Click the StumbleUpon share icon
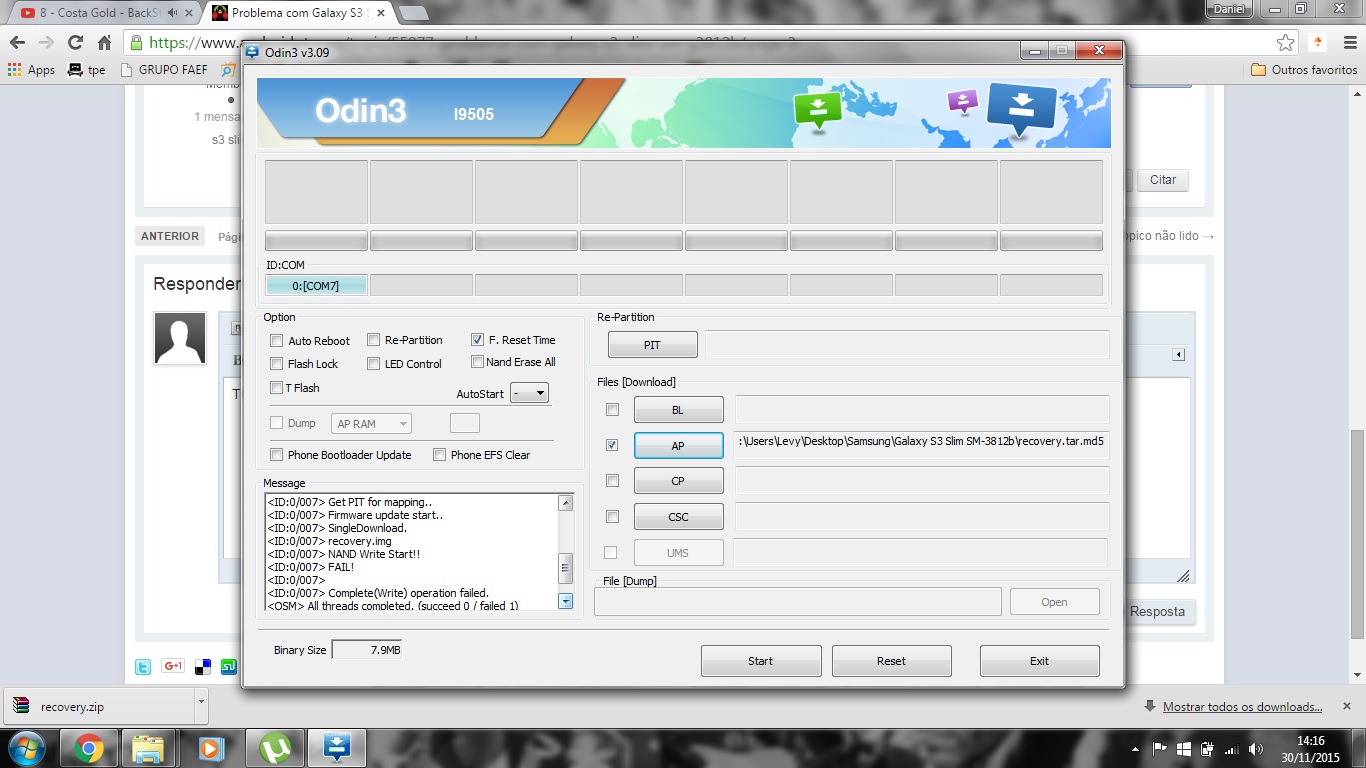 pyautogui.click(x=229, y=667)
